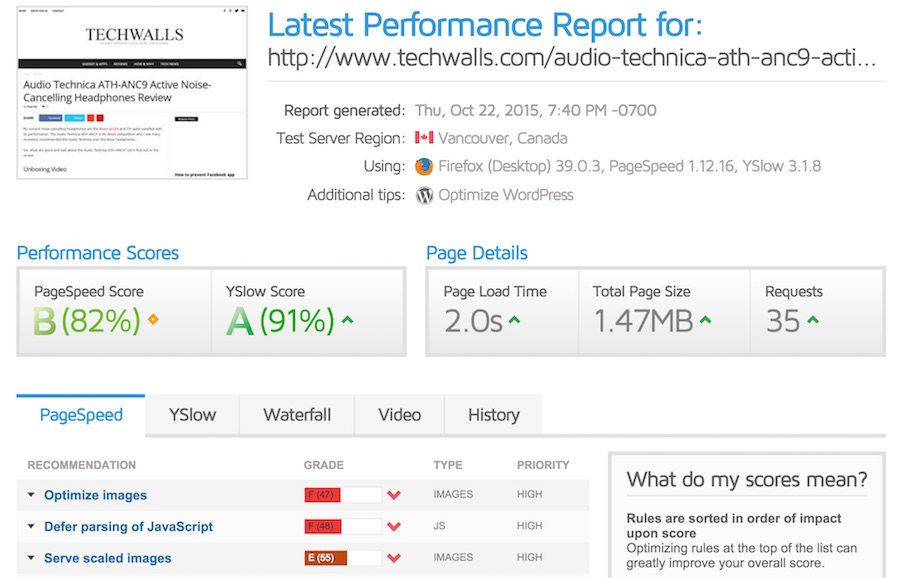This screenshot has width=900, height=578.
Task: Click the TechWalls page screenshot thumbnail
Action: [x=132, y=93]
